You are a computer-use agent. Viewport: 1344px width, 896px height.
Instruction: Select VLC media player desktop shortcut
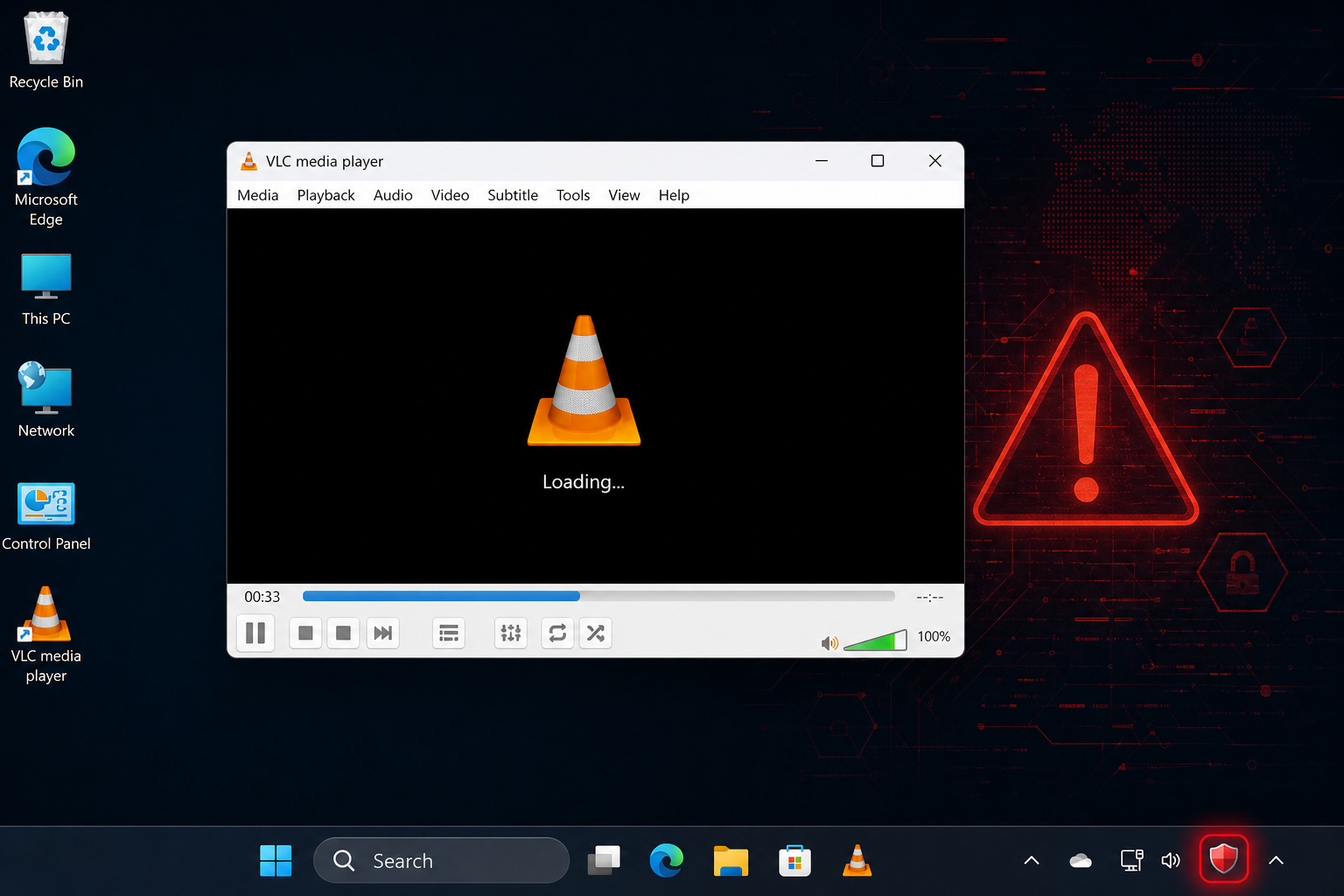pos(46,635)
